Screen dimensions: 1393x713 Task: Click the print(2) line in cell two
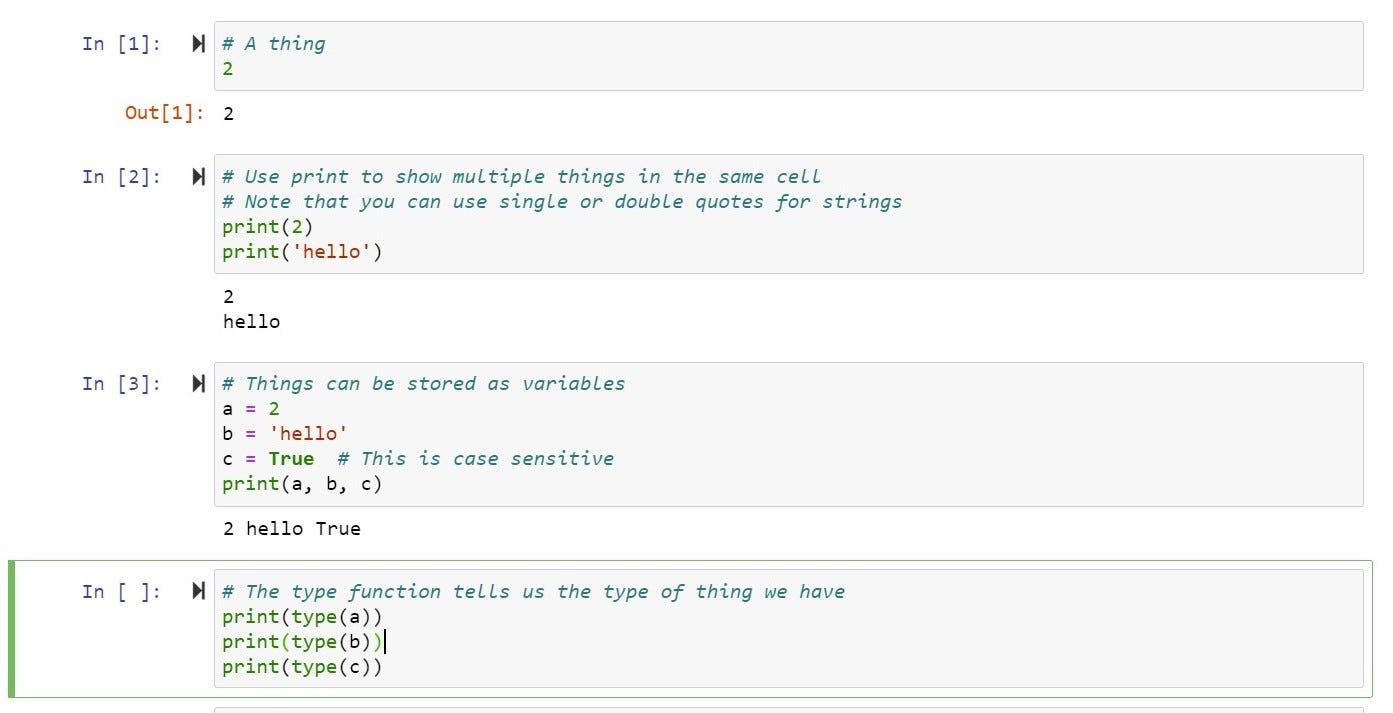point(267,227)
